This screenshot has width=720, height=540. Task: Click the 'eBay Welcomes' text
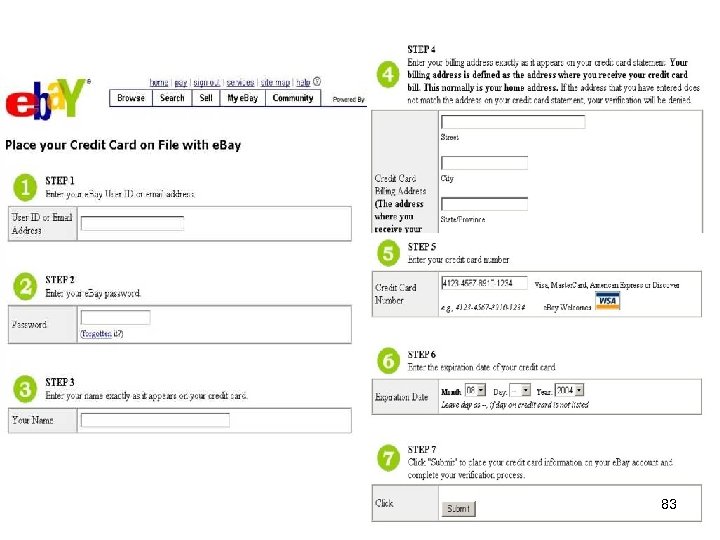tap(567, 307)
